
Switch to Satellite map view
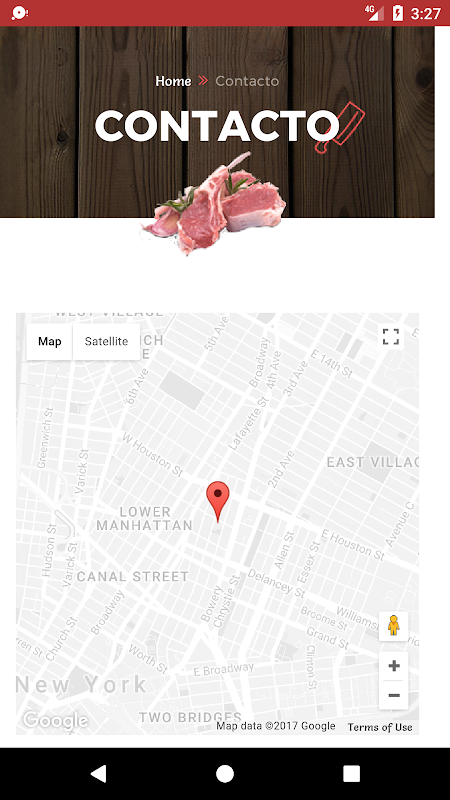click(106, 341)
